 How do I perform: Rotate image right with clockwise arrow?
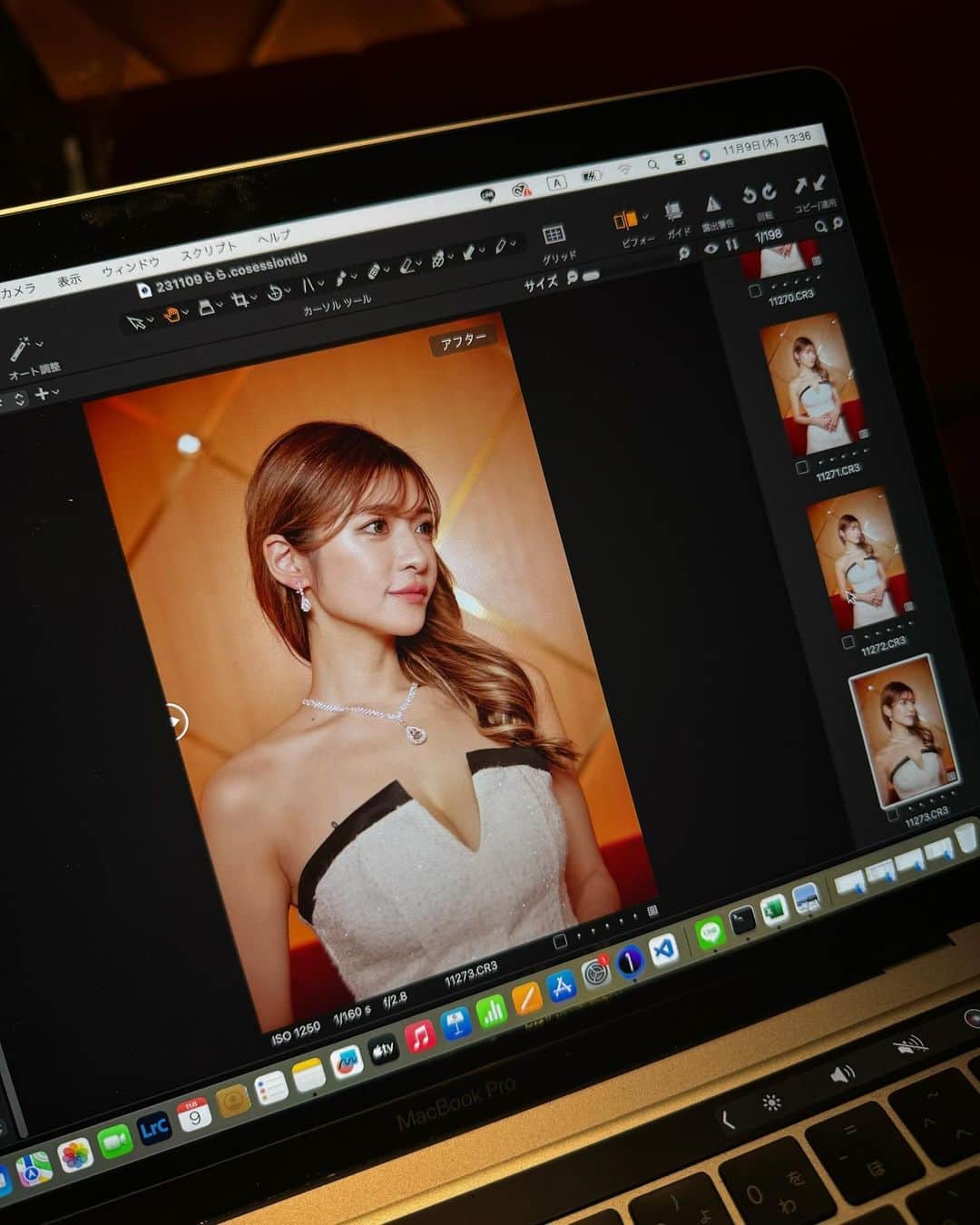[x=769, y=191]
